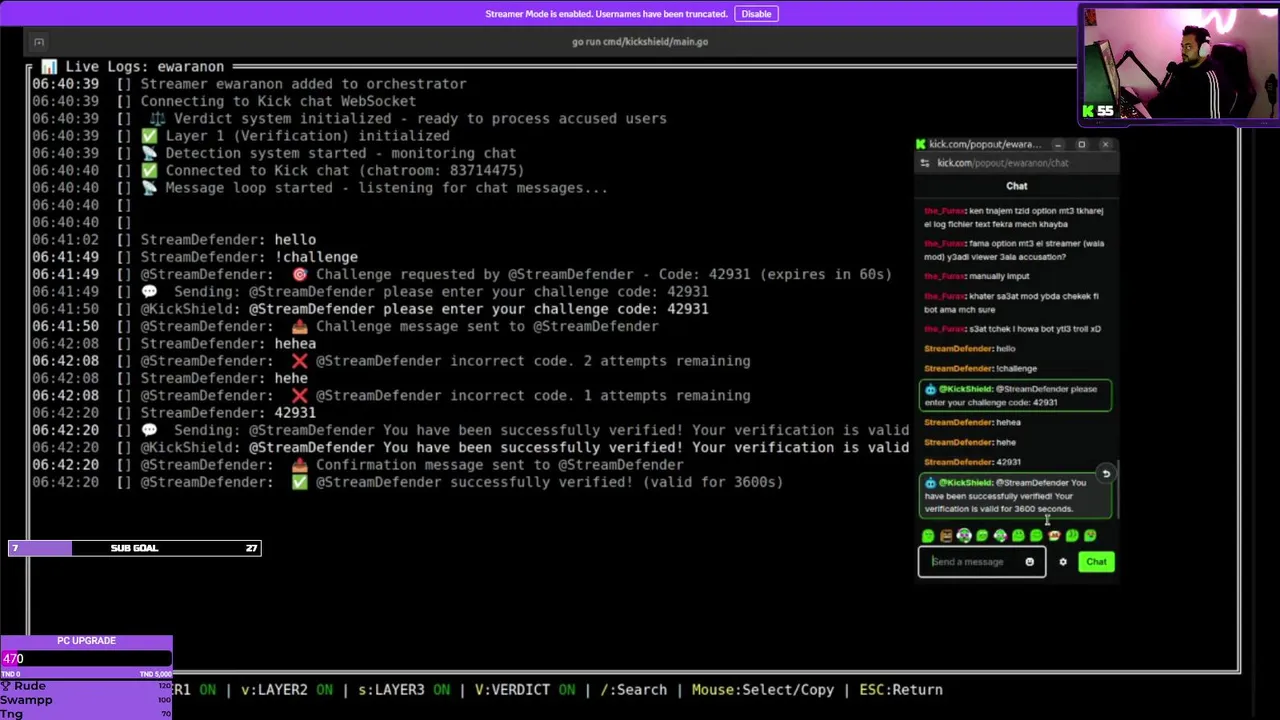Select the brown-faced emote, second in the row

(x=946, y=536)
